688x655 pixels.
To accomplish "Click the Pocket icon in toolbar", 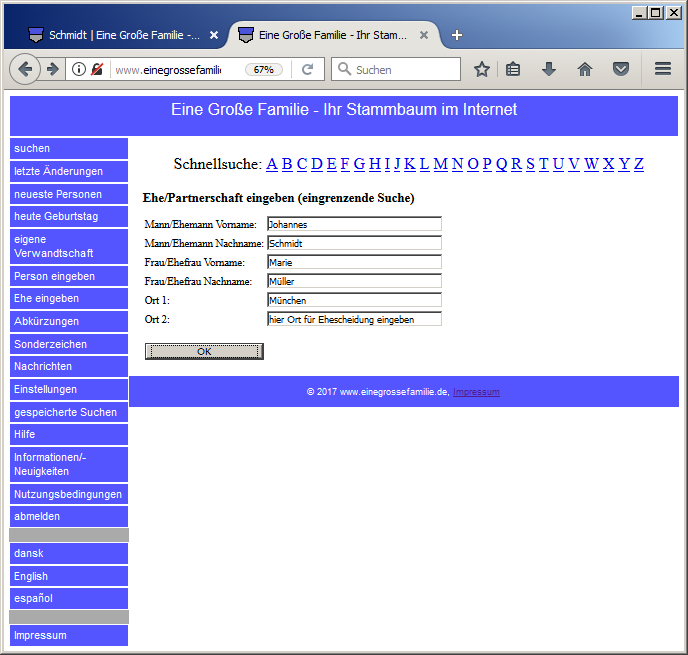I will click(621, 69).
